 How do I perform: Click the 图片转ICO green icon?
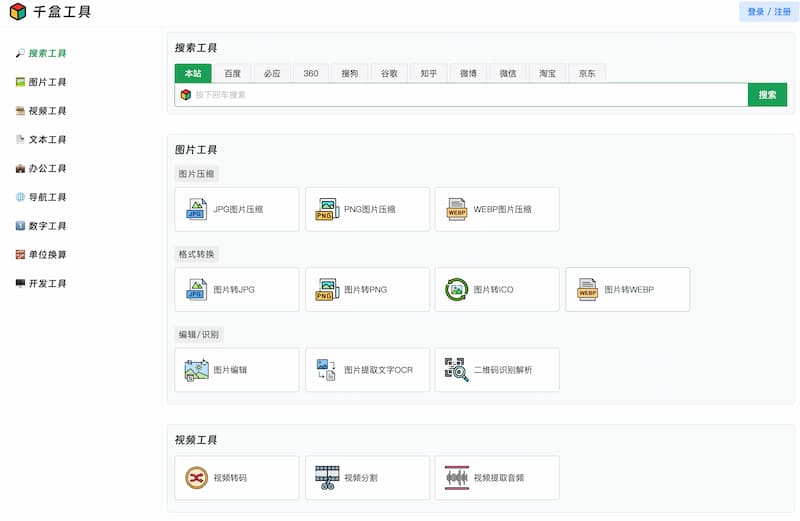click(x=457, y=289)
